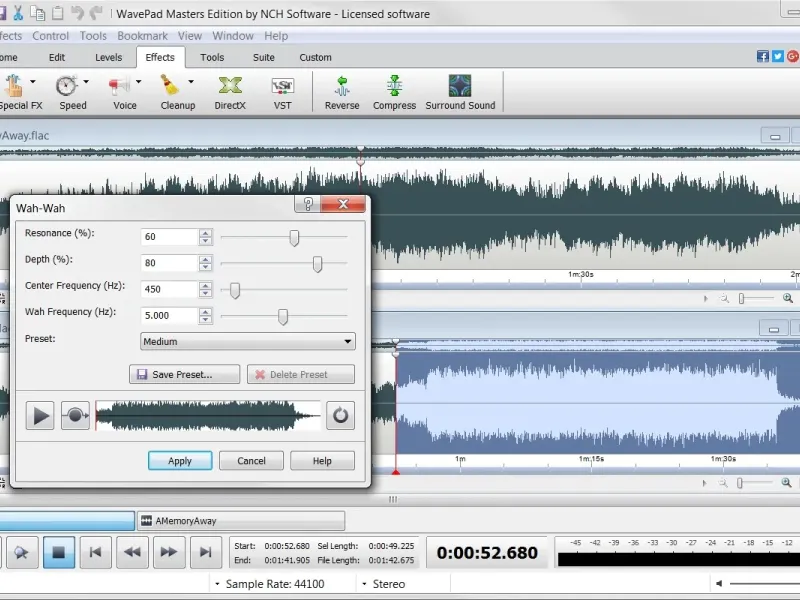Open the Preset dropdown showing Medium
Image resolution: width=800 pixels, height=600 pixels.
248,341
